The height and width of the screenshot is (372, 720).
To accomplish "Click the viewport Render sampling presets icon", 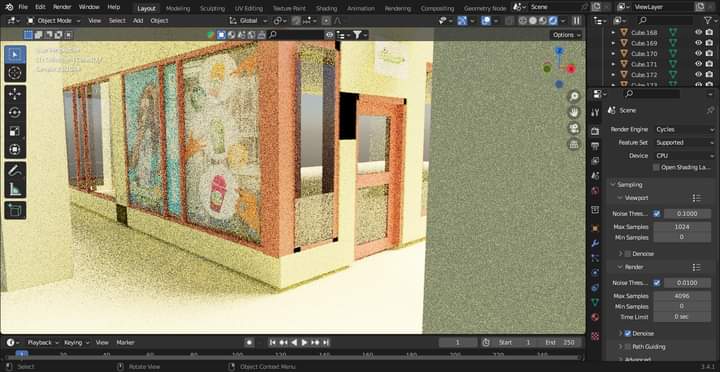I will point(697,267).
